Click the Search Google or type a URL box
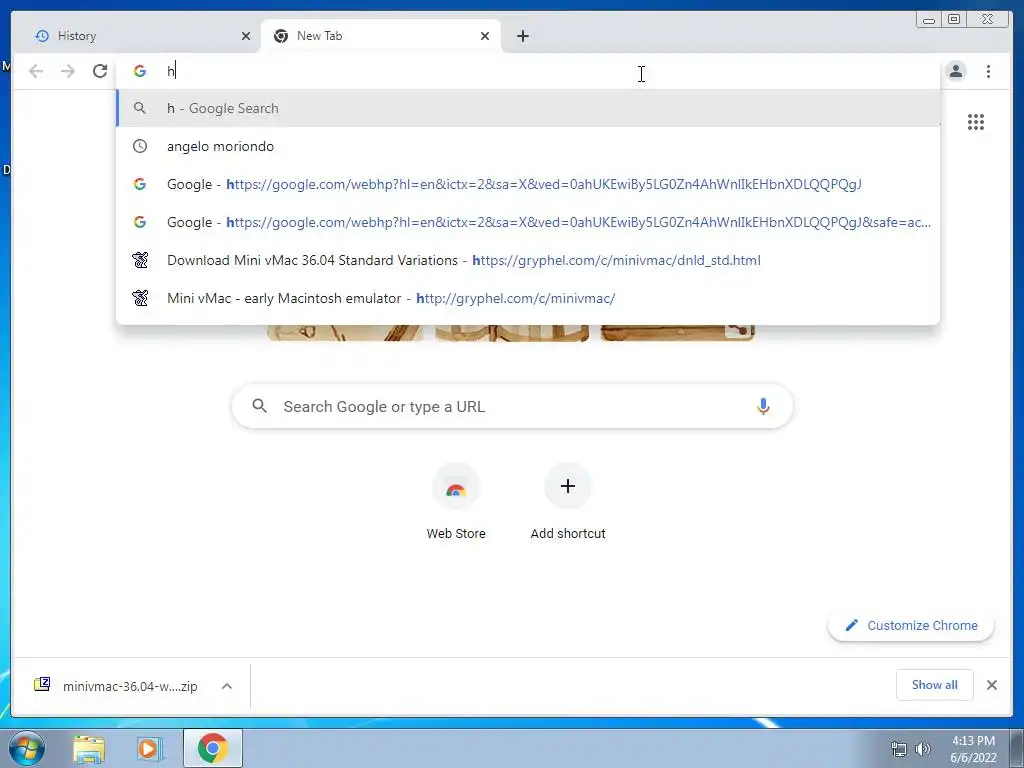The image size is (1024, 768). click(x=513, y=406)
